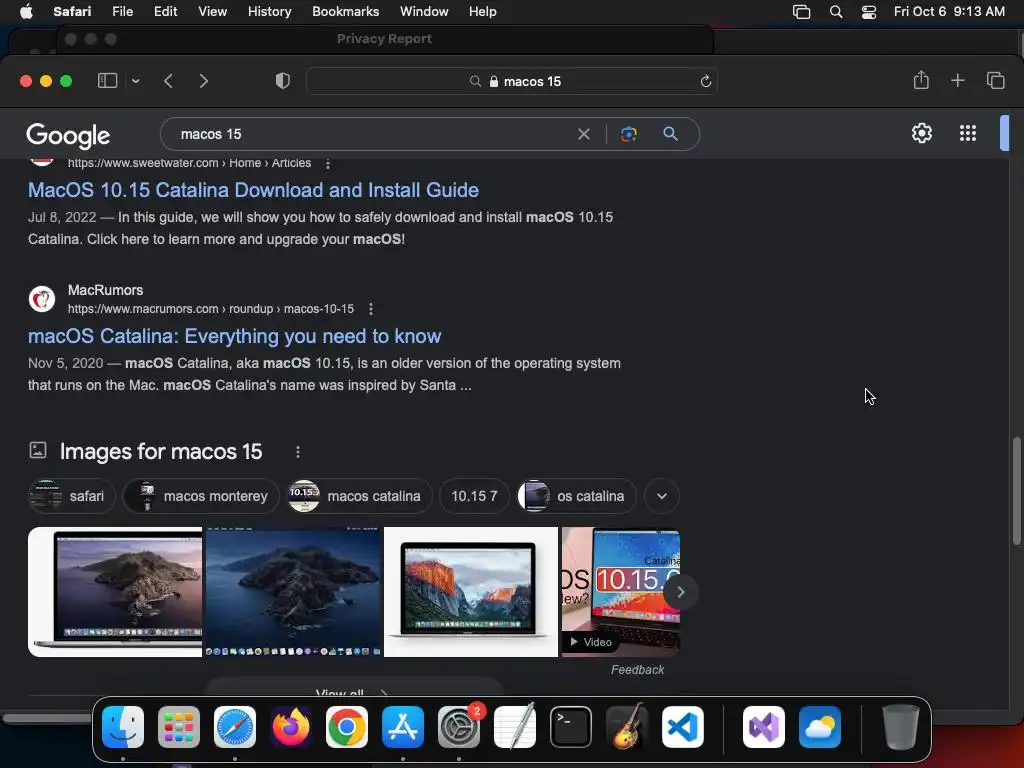Filter images by os catalina chip
Viewport: 1024px width, 768px height.
tap(577, 496)
